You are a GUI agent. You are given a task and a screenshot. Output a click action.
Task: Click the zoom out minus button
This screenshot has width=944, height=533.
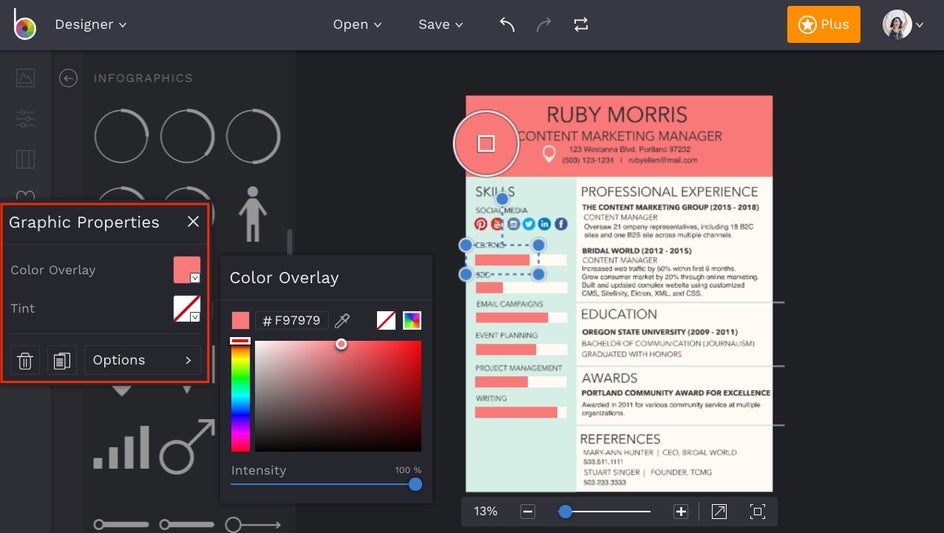tap(527, 511)
